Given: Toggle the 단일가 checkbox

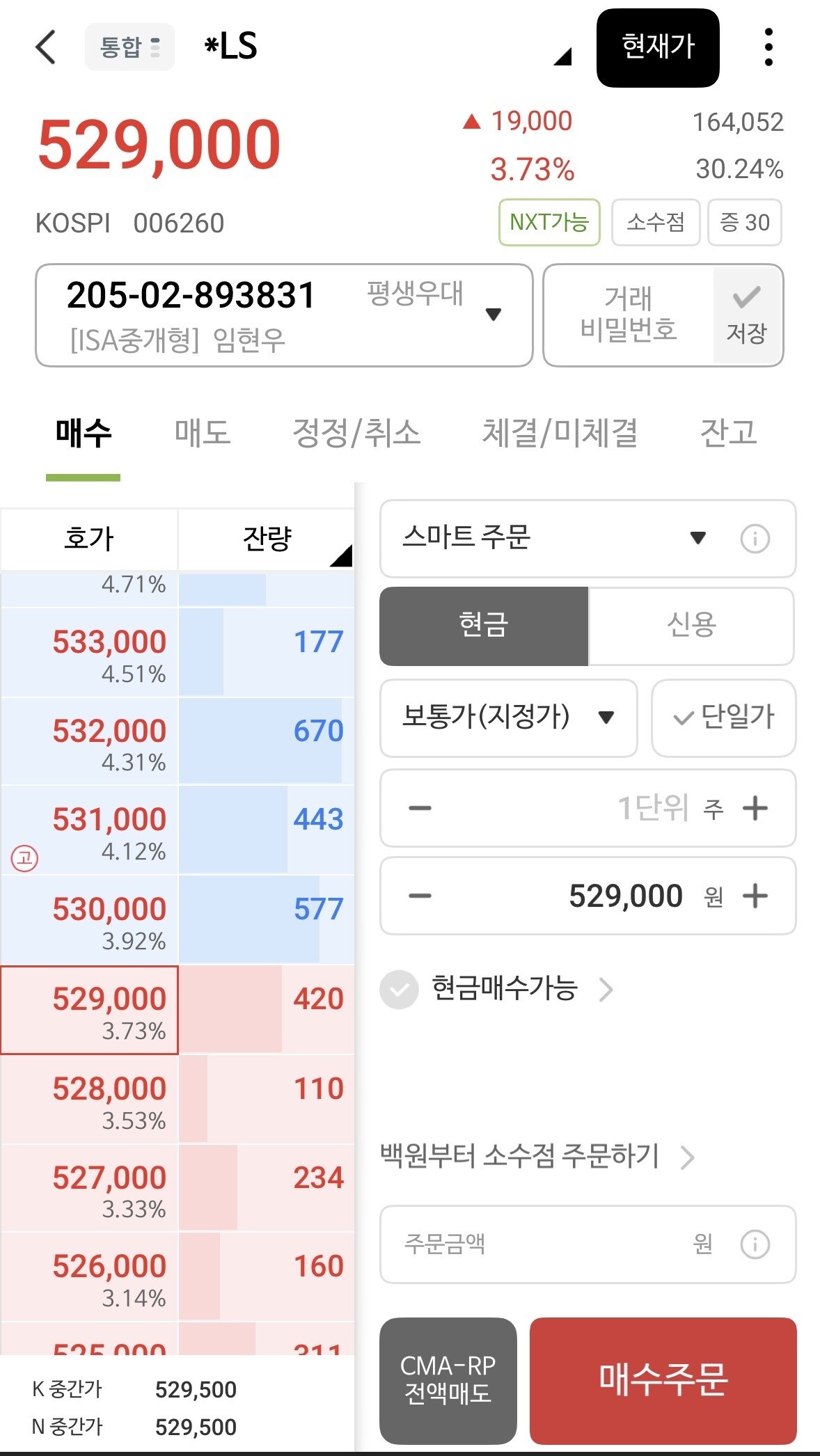Looking at the screenshot, I should [724, 718].
